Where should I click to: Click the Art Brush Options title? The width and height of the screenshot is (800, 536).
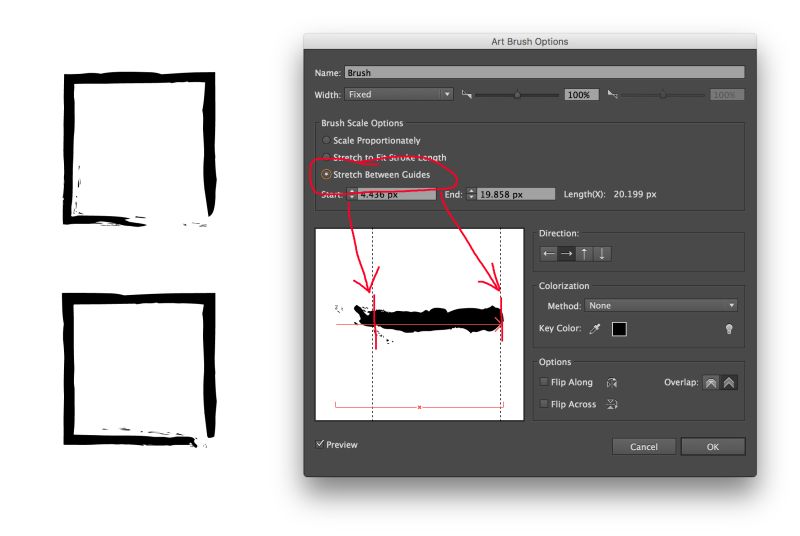530,41
